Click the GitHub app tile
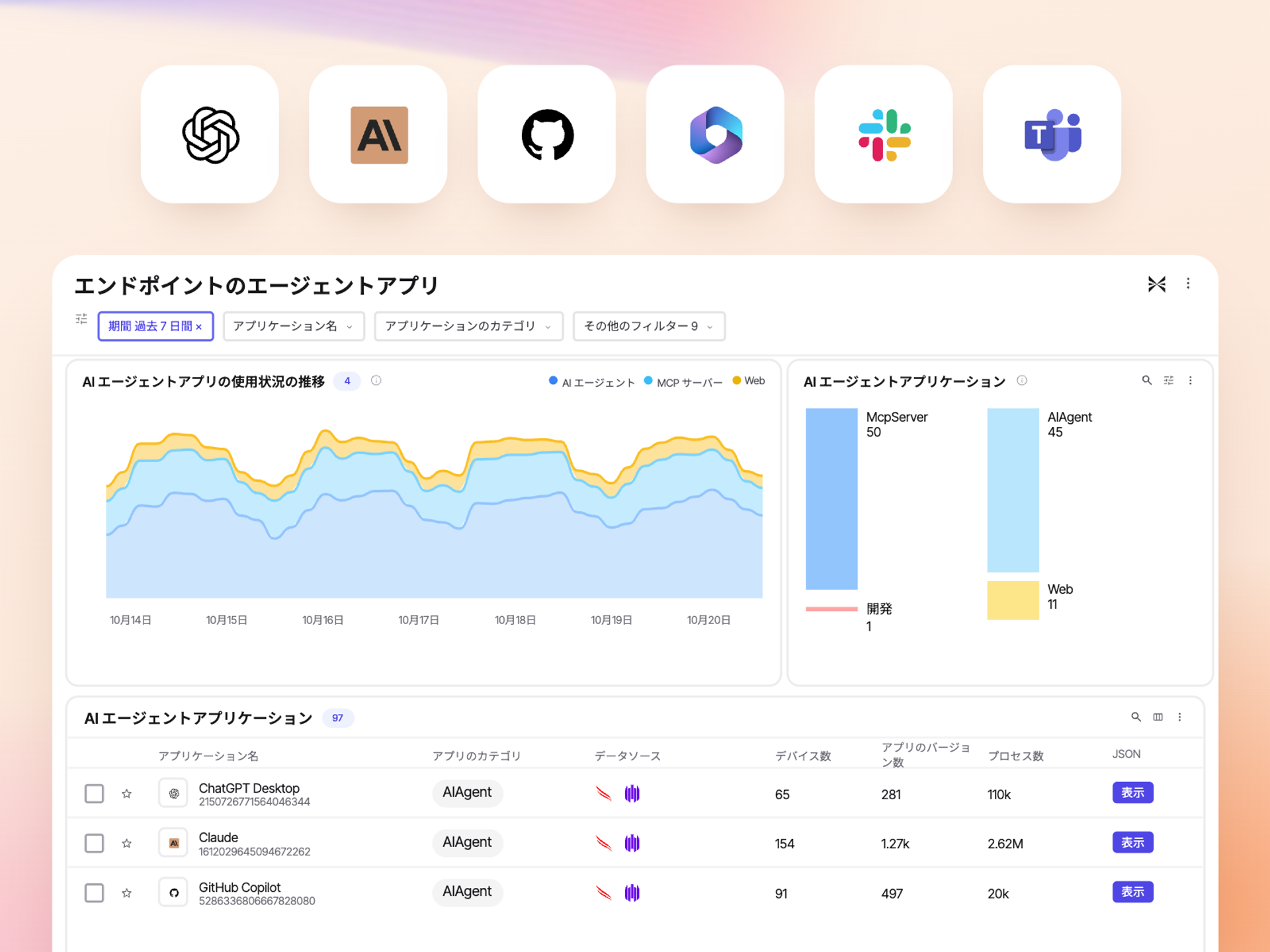 point(547,134)
